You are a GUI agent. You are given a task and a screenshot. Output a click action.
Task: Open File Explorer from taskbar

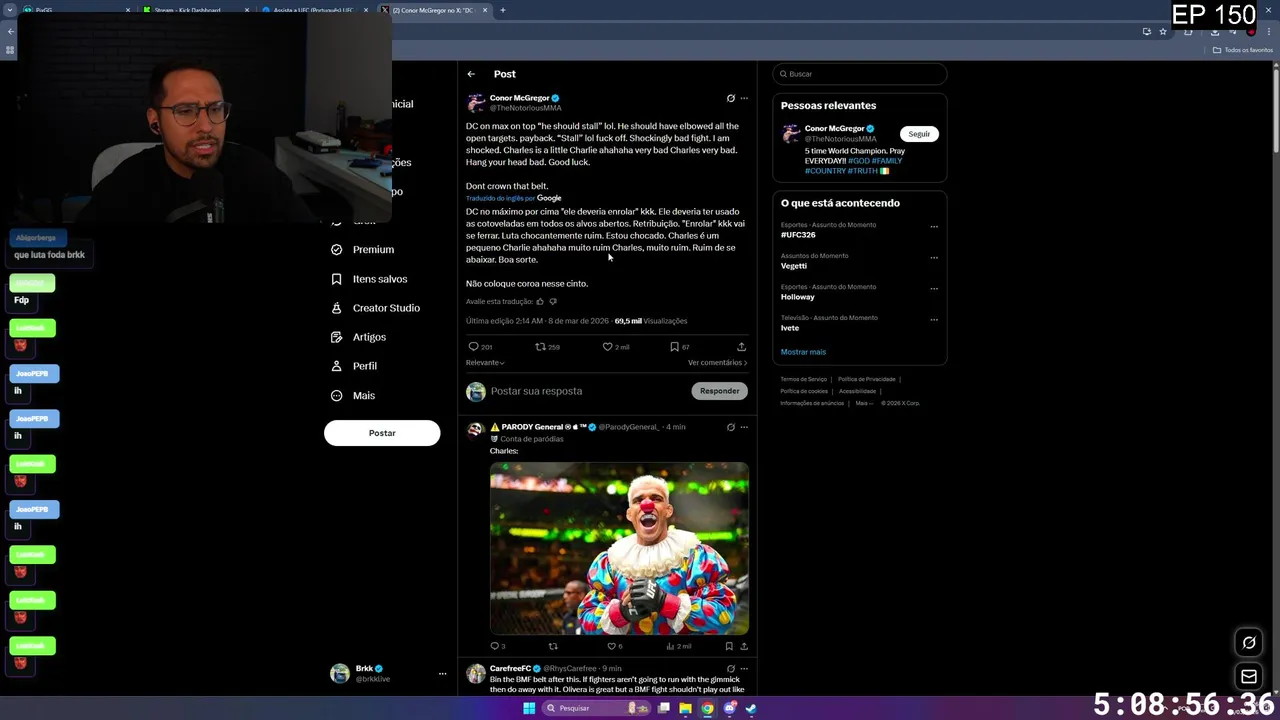click(x=685, y=708)
